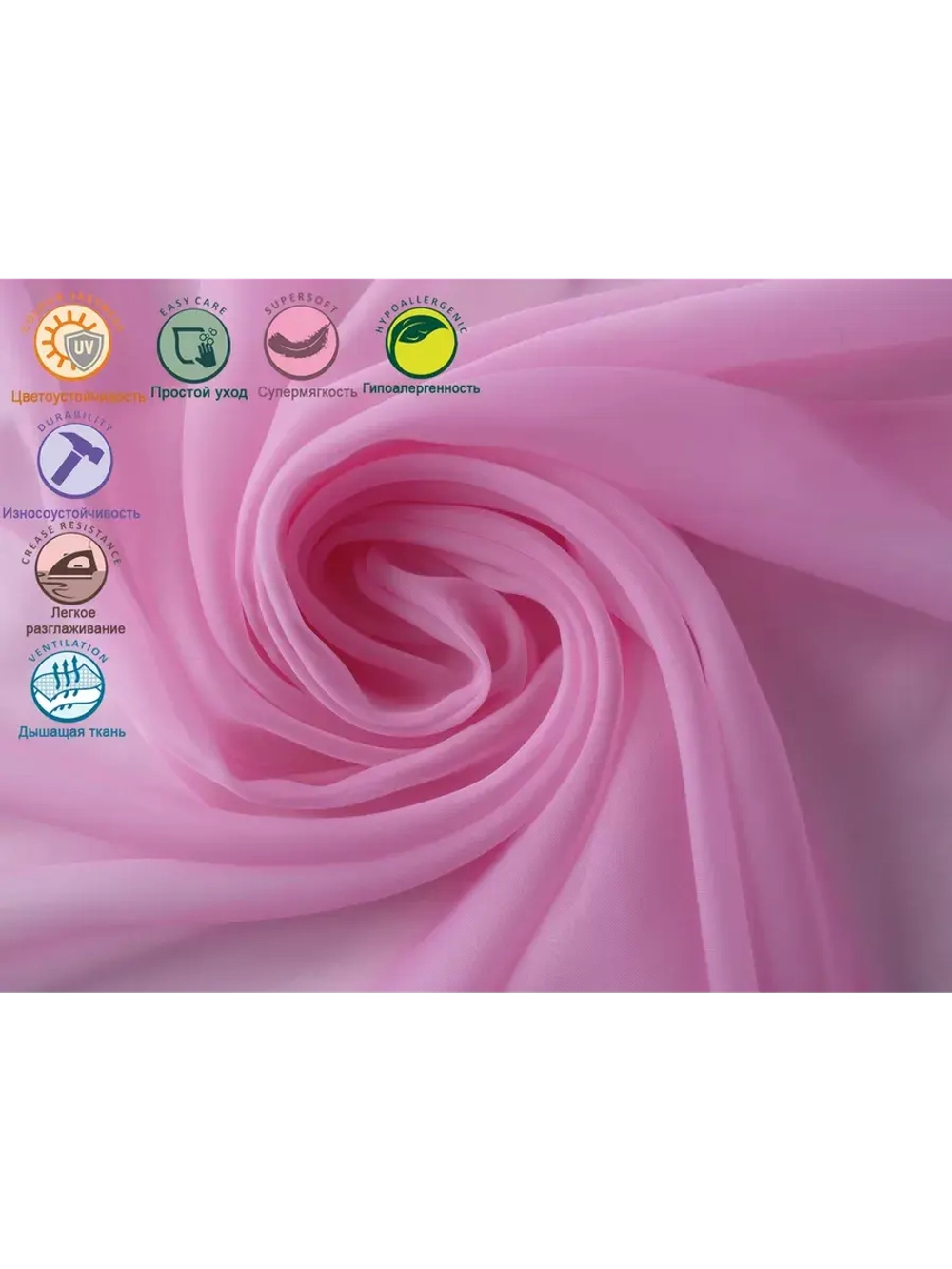Click the black band below the fabric photo
This screenshot has height=1269, width=952.
coord(476,1133)
